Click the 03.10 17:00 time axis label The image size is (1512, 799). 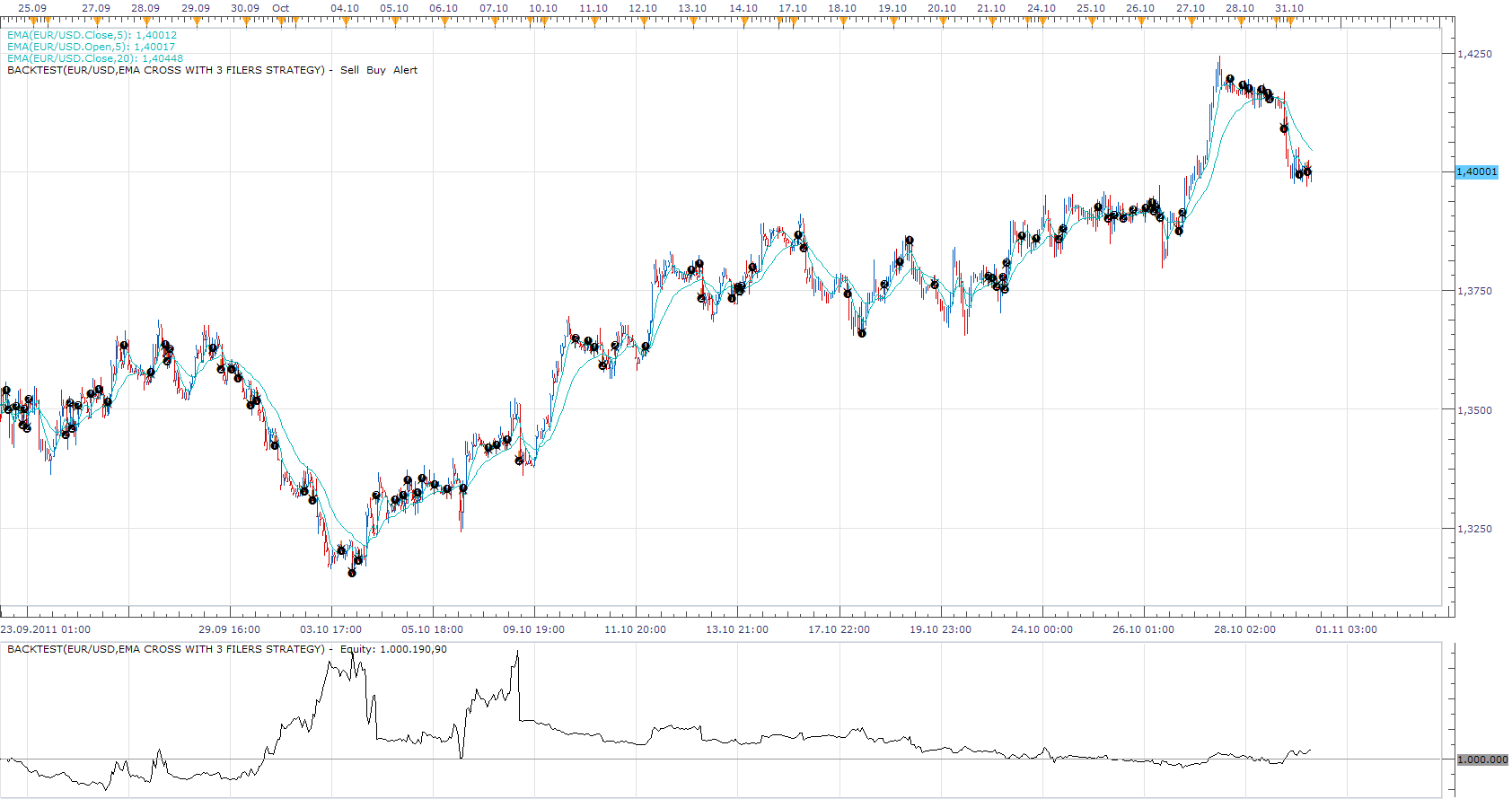point(330,629)
